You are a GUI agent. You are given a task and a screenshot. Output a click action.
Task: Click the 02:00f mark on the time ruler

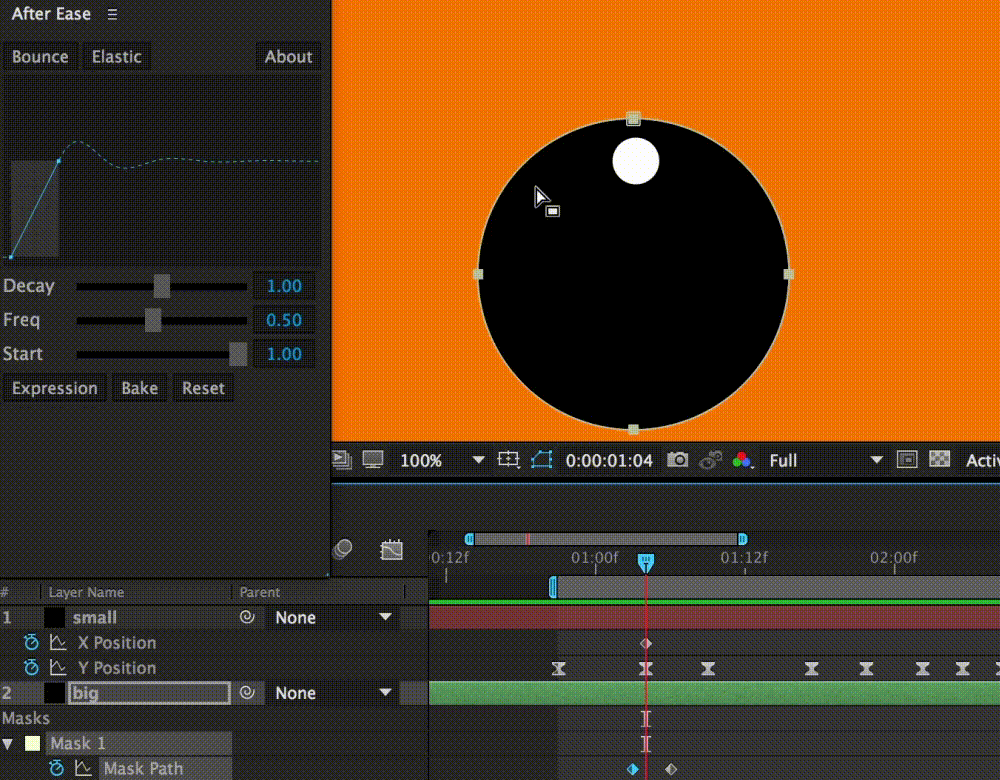click(893, 558)
